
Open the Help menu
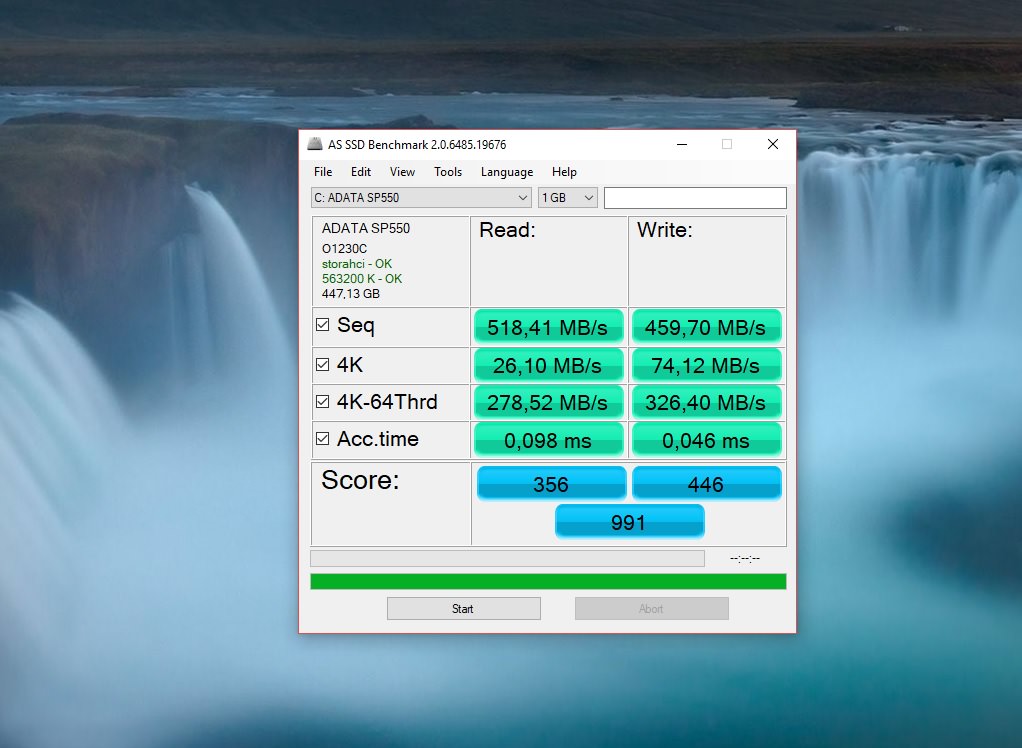point(564,172)
